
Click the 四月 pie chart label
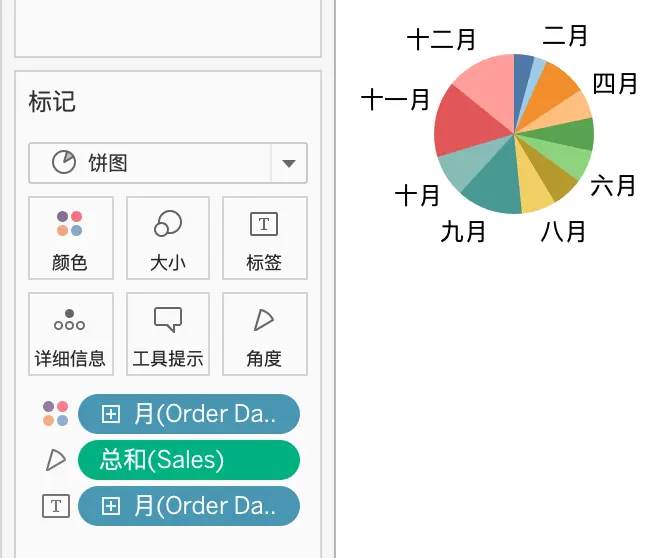(615, 84)
